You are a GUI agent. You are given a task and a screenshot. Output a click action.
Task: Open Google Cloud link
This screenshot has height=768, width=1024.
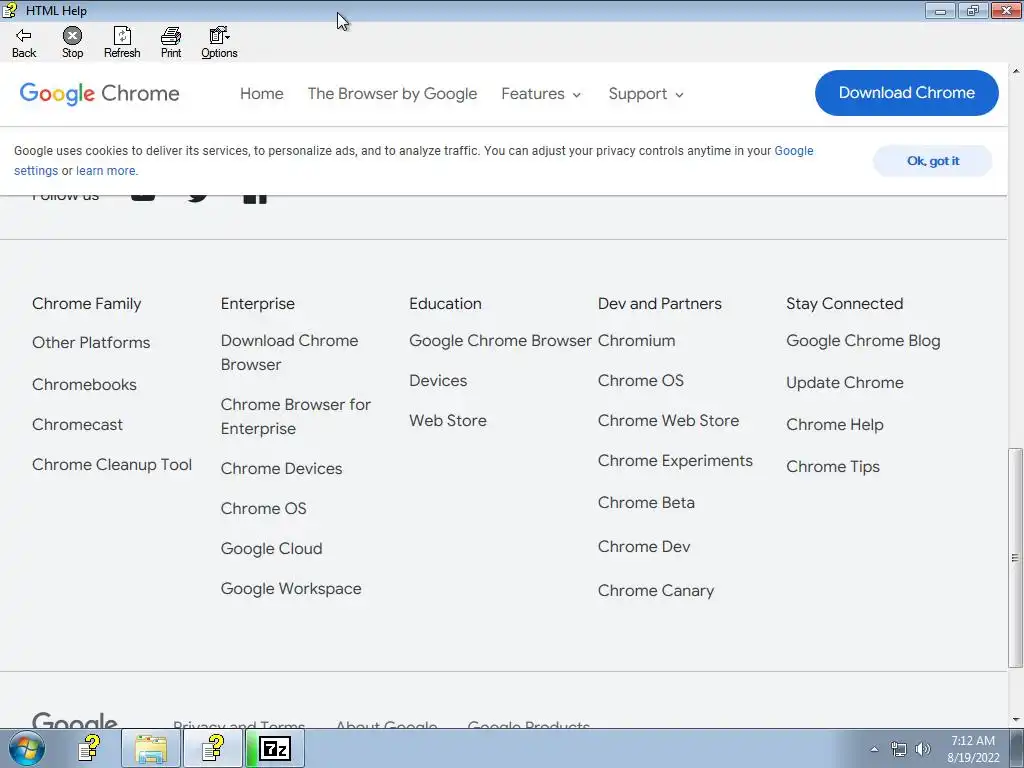coord(271,549)
